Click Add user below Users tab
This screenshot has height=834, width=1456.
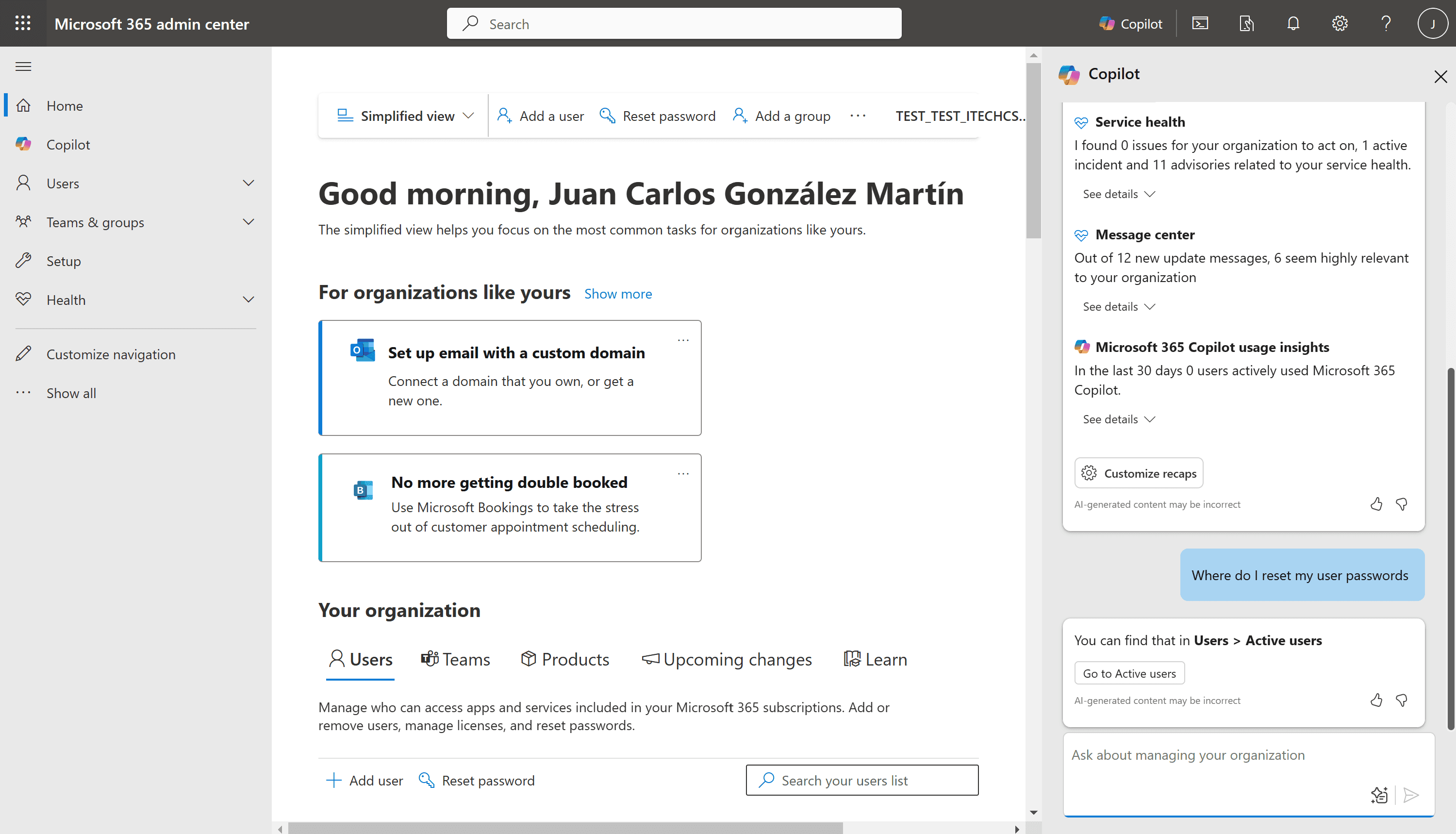[364, 780]
